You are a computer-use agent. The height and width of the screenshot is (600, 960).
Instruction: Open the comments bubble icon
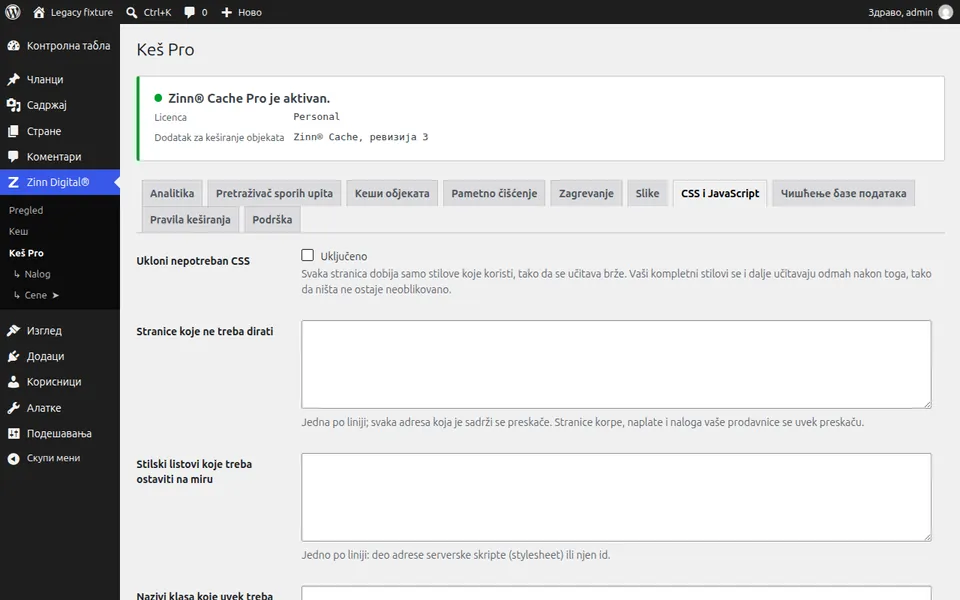click(190, 12)
